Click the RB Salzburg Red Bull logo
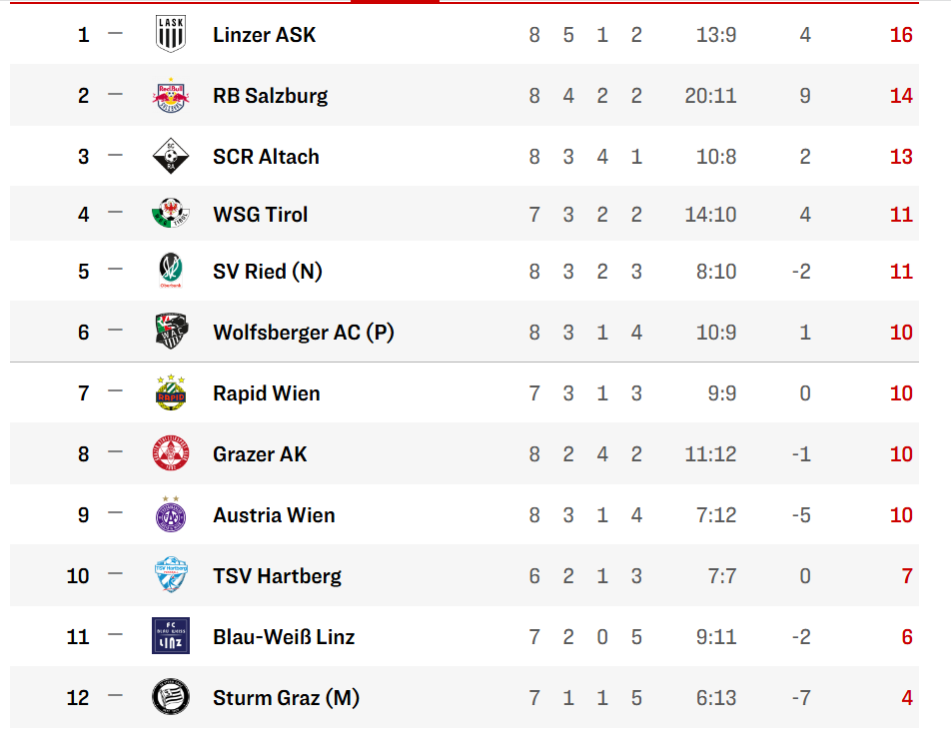951x750 pixels. click(x=170, y=96)
